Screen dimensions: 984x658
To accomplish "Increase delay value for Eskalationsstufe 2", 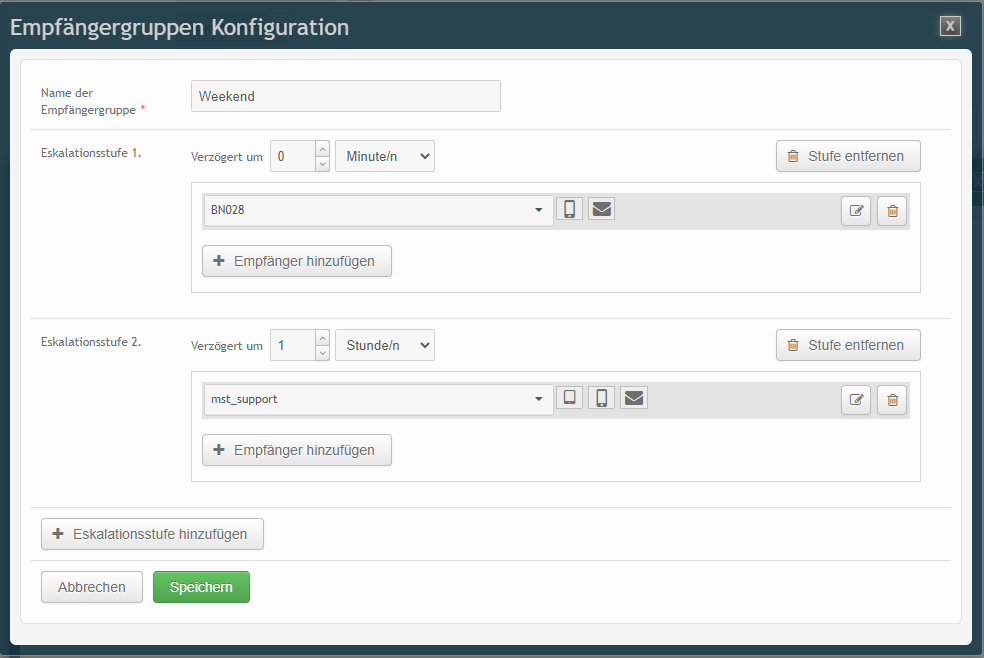I will coord(323,337).
